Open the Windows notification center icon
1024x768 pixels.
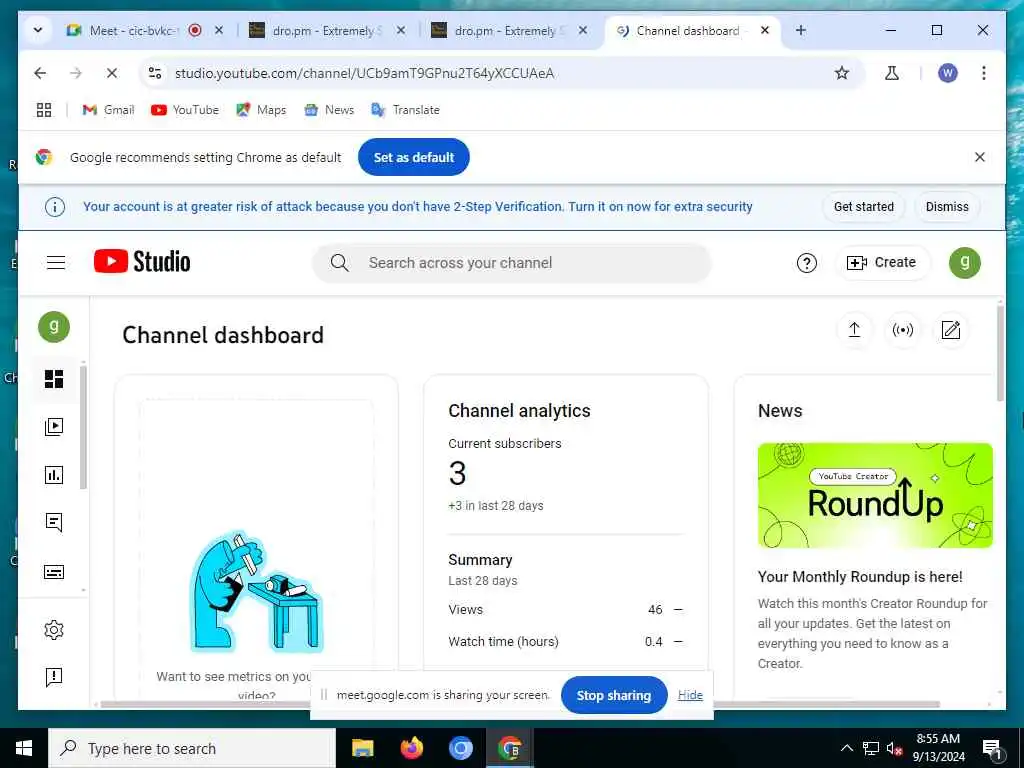pyautogui.click(x=992, y=749)
